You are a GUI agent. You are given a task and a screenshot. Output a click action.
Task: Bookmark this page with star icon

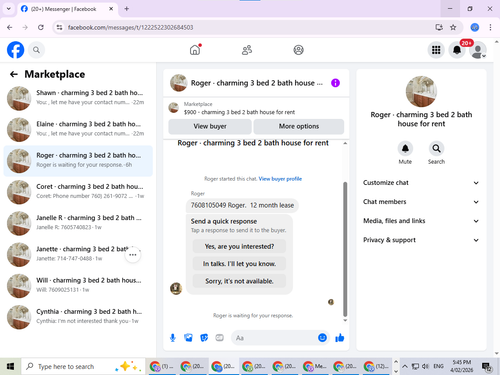tap(453, 27)
